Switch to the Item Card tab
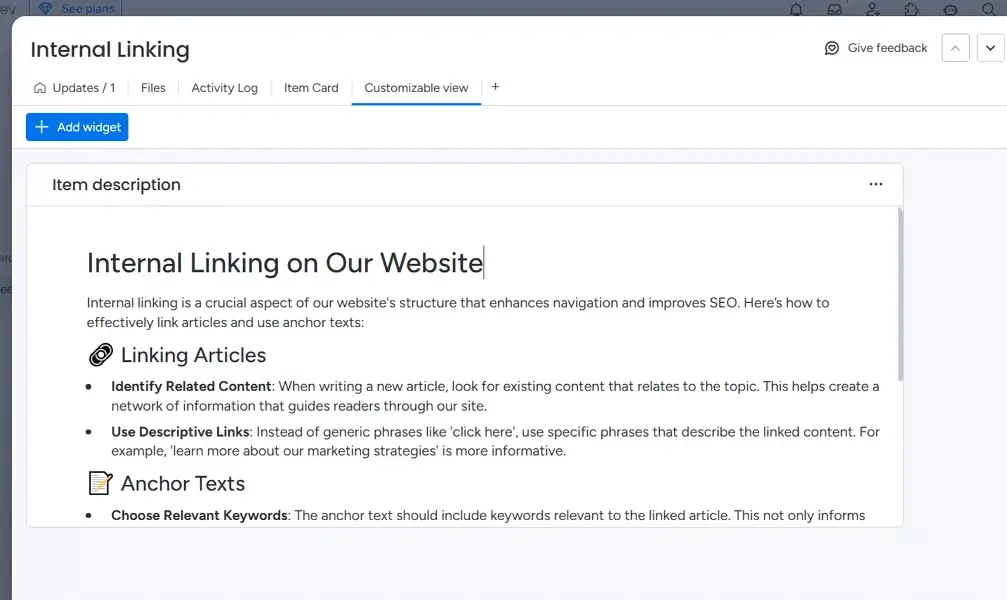Image resolution: width=1007 pixels, height=600 pixels. (x=310, y=88)
